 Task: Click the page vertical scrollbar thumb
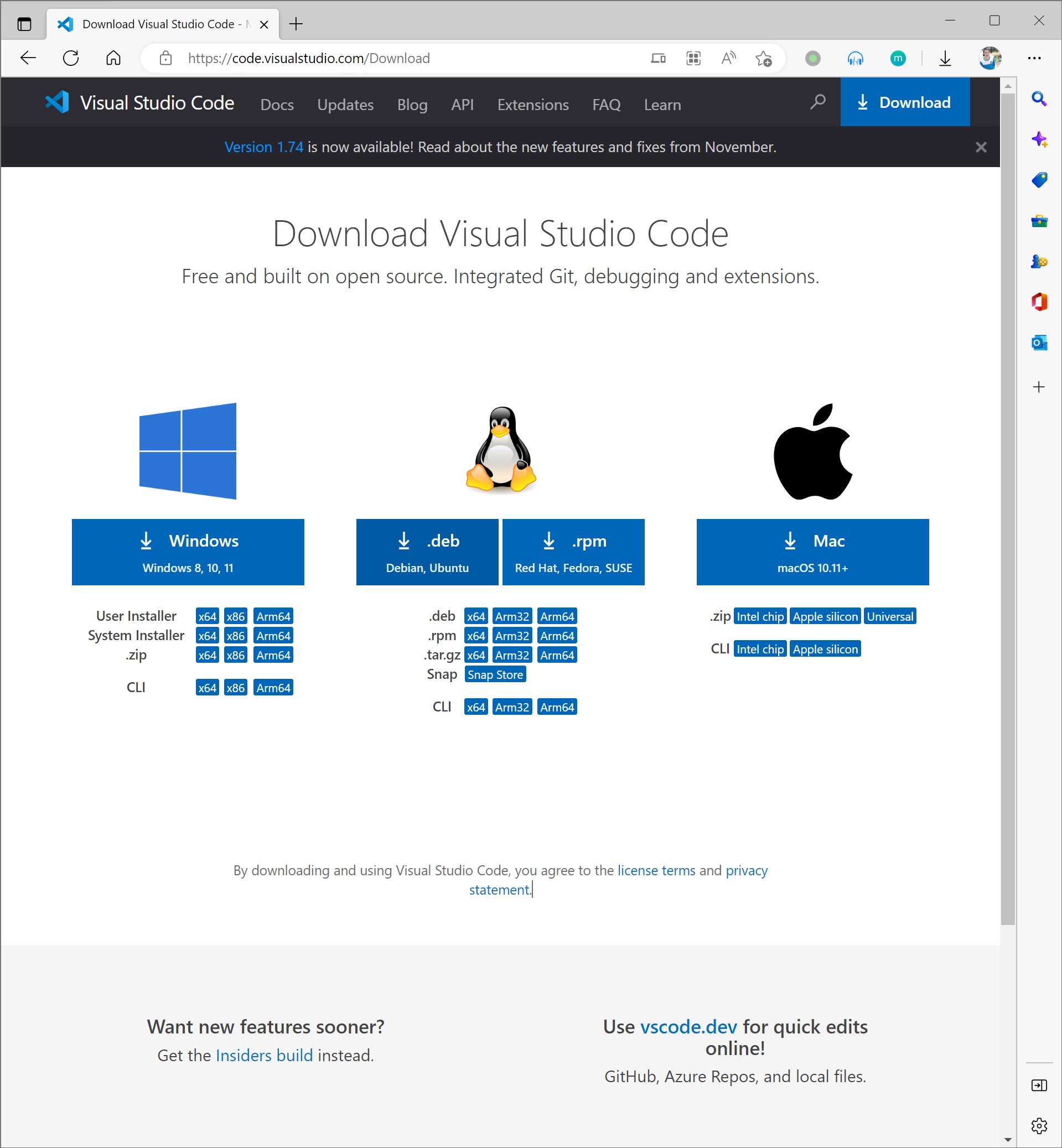(x=1007, y=509)
